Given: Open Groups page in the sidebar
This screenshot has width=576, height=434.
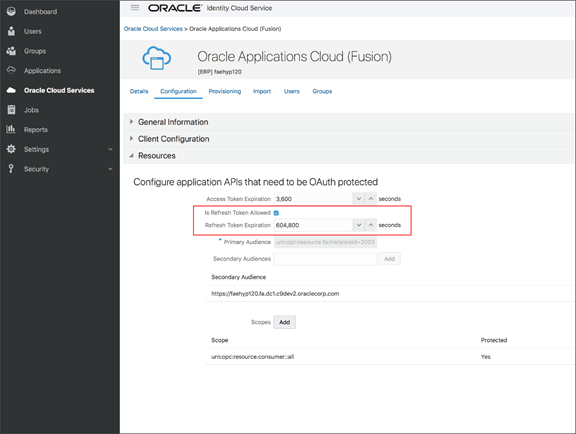Looking at the screenshot, I should (x=35, y=51).
